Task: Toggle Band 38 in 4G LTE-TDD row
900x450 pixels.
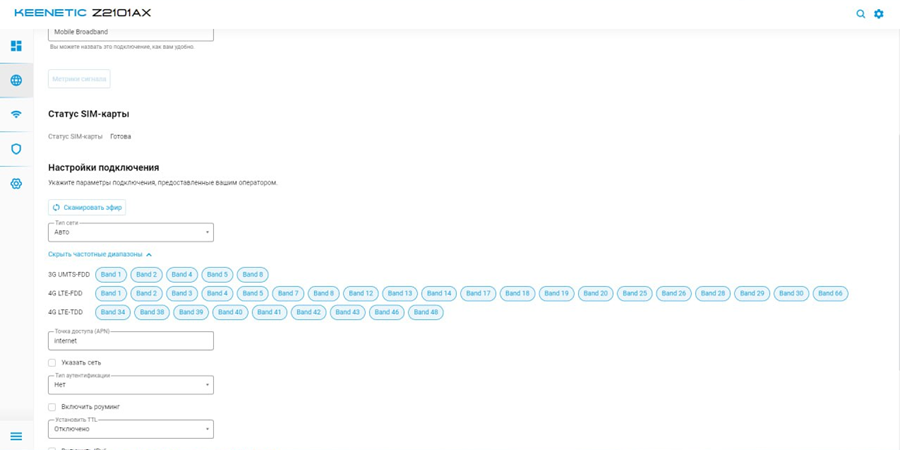Action: (152, 312)
